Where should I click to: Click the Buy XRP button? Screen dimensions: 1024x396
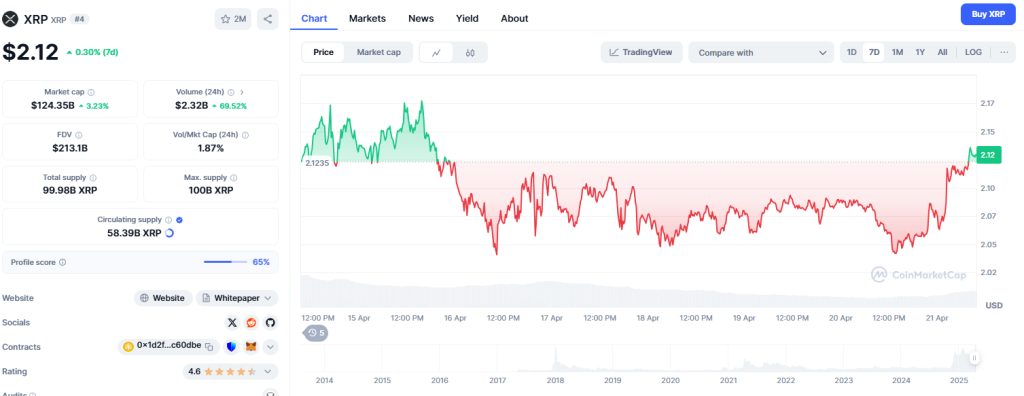(x=988, y=14)
